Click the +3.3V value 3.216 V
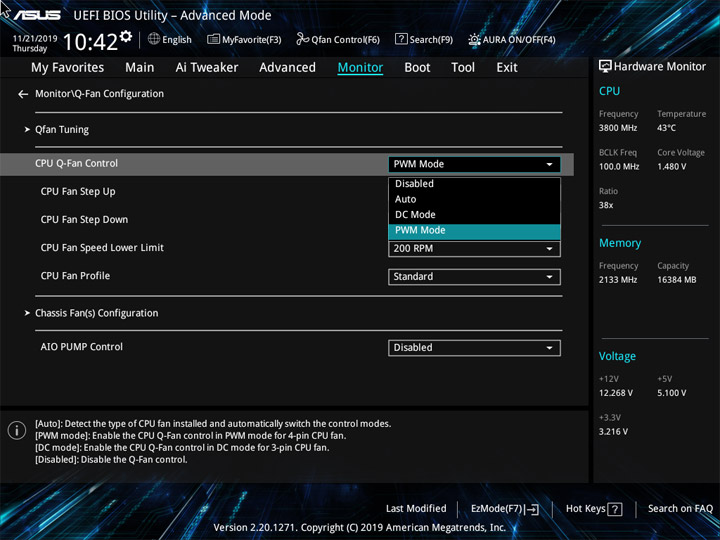720x540 pixels. (x=613, y=432)
